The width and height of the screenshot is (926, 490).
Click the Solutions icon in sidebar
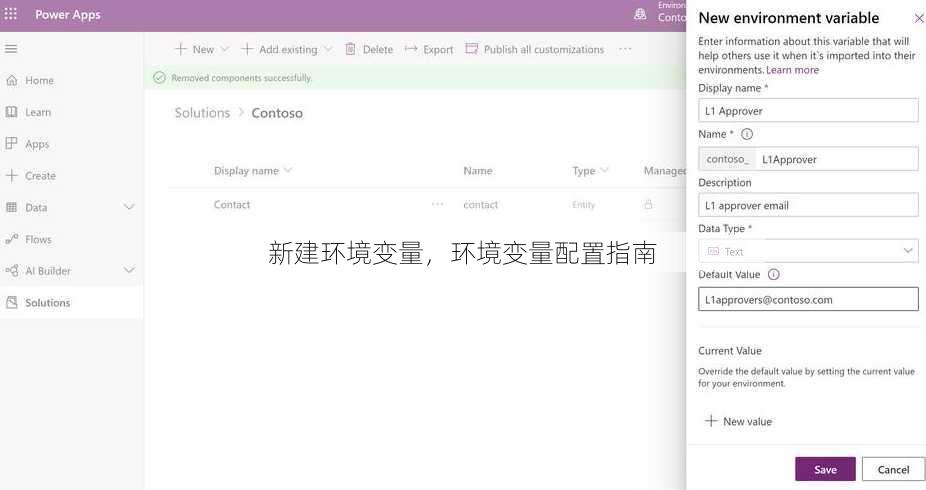tap(12, 302)
